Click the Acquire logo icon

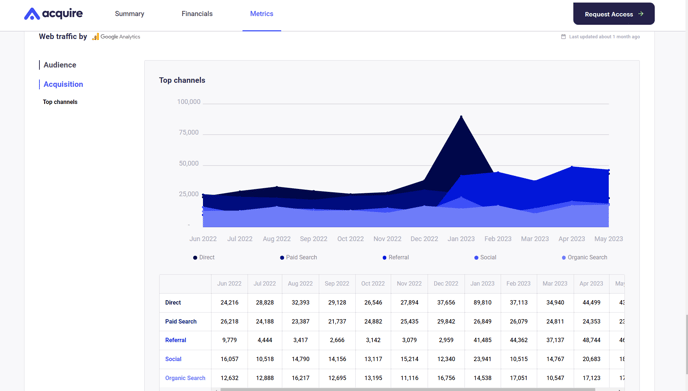[x=32, y=14]
